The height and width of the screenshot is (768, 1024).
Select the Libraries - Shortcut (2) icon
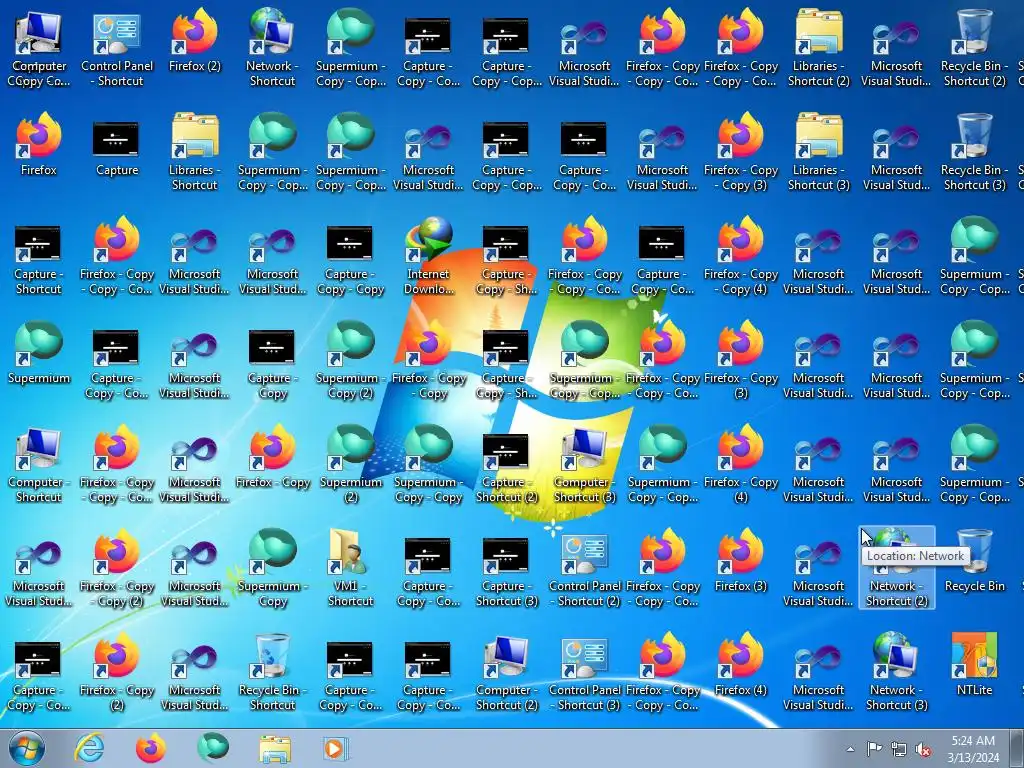[818, 47]
